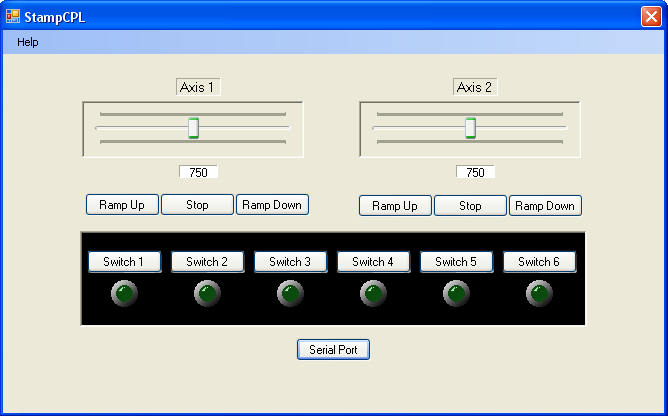668x416 pixels.
Task: Click the LED indicator below Switch 2
Action: 207,294
